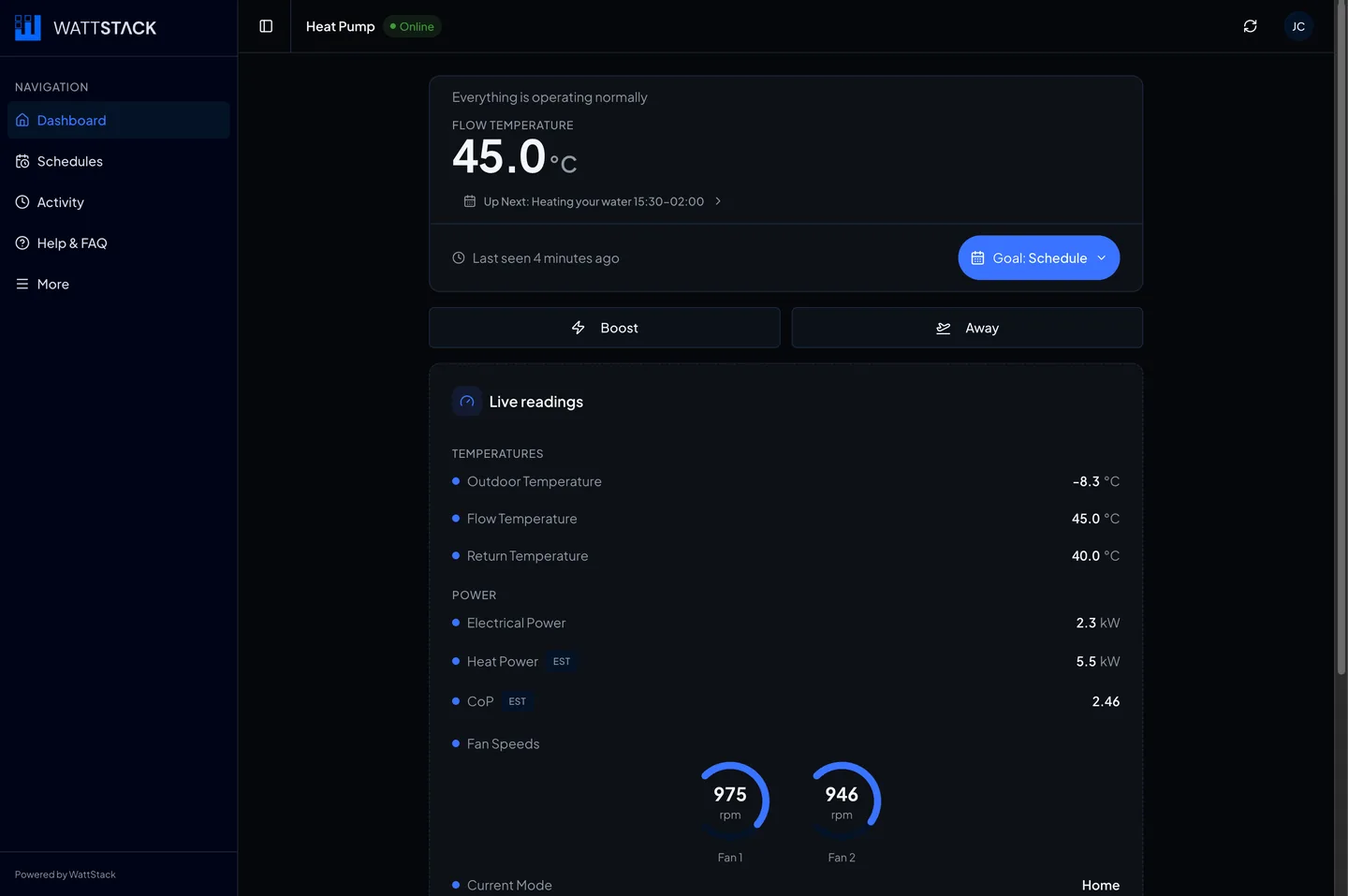Click the Activity clock icon
The image size is (1348, 896).
point(22,202)
